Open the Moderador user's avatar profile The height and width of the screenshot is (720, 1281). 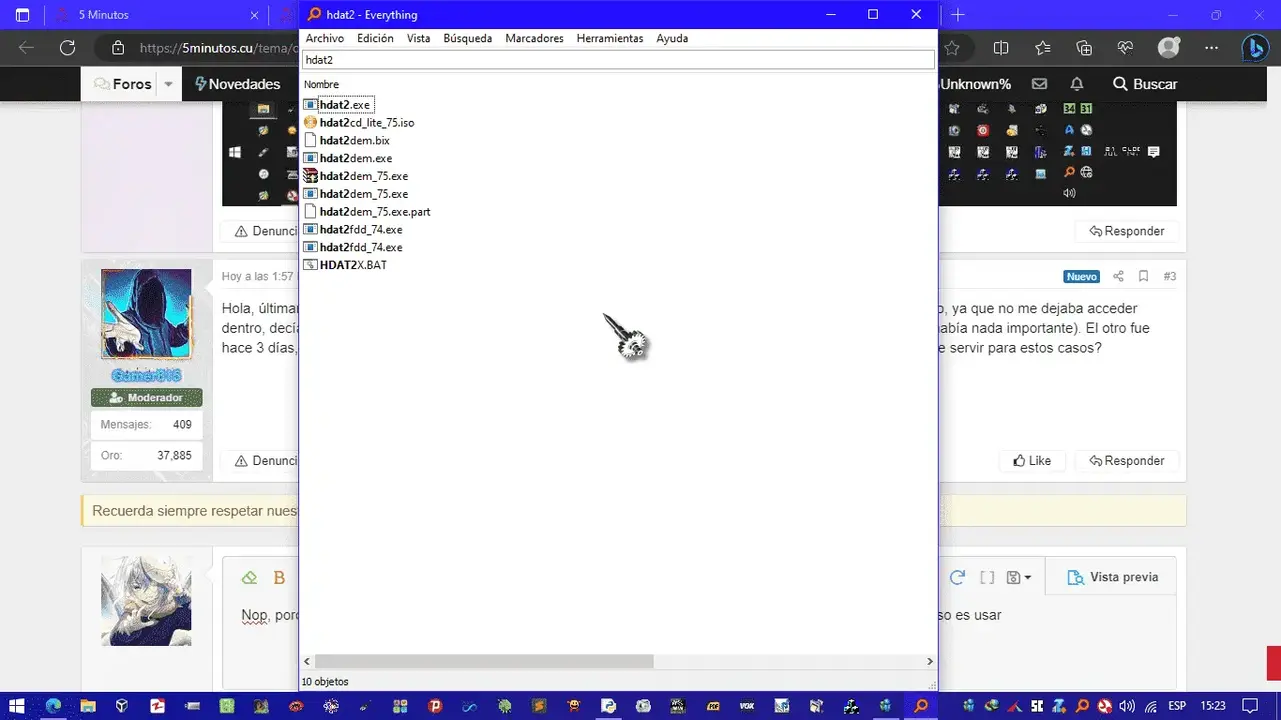point(146,314)
